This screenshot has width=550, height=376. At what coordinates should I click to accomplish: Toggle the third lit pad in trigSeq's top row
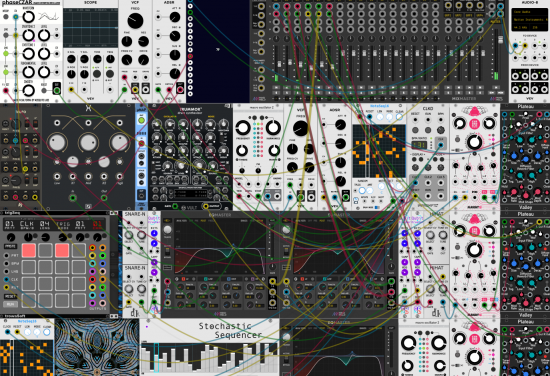tap(62, 250)
